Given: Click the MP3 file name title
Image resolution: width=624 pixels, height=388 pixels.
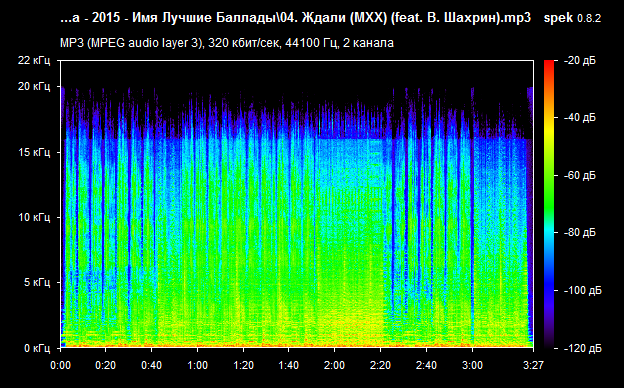Looking at the screenshot, I should (x=295, y=18).
